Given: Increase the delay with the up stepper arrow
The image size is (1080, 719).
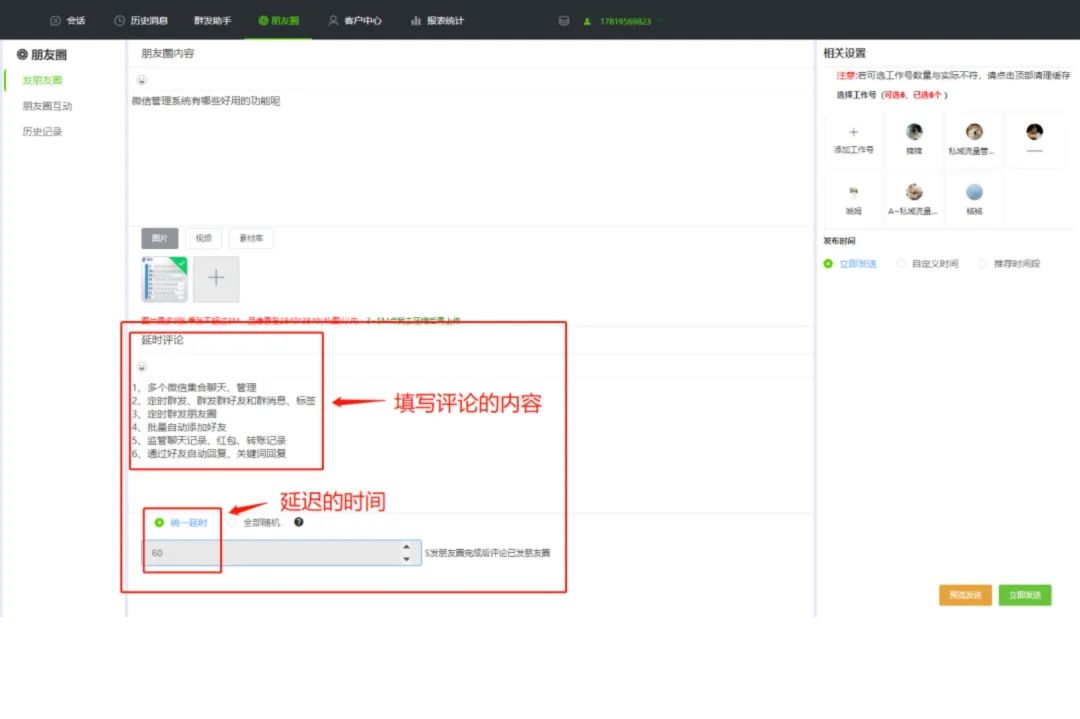Looking at the screenshot, I should tap(406, 546).
